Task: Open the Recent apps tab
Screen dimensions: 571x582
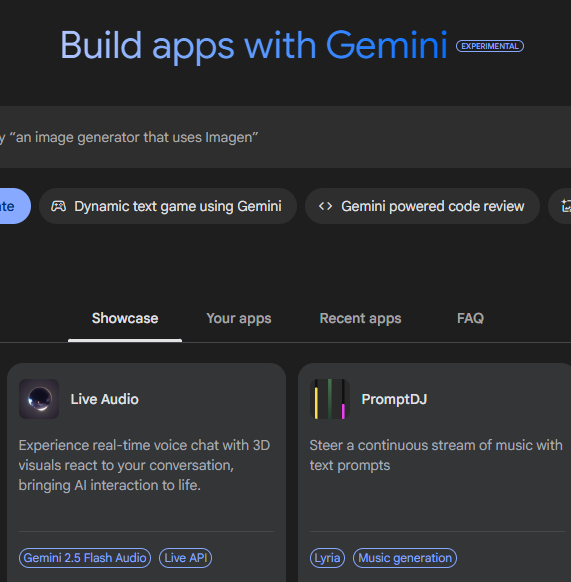Action: (x=360, y=318)
